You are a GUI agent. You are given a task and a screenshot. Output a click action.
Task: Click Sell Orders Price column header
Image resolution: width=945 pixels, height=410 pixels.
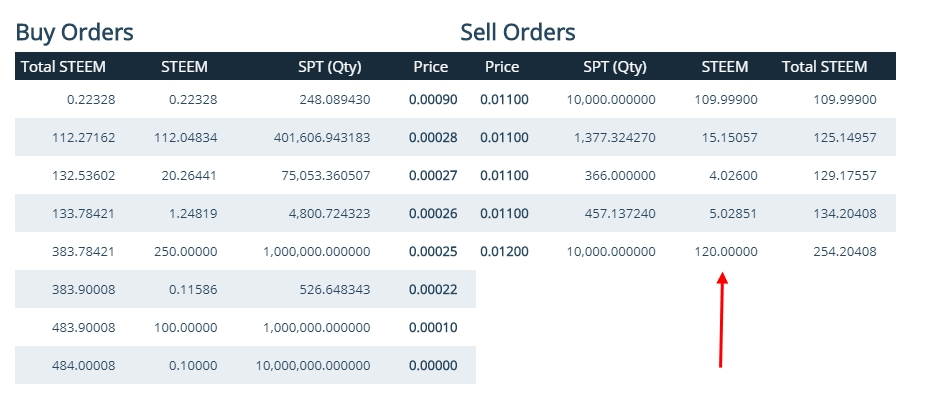502,67
